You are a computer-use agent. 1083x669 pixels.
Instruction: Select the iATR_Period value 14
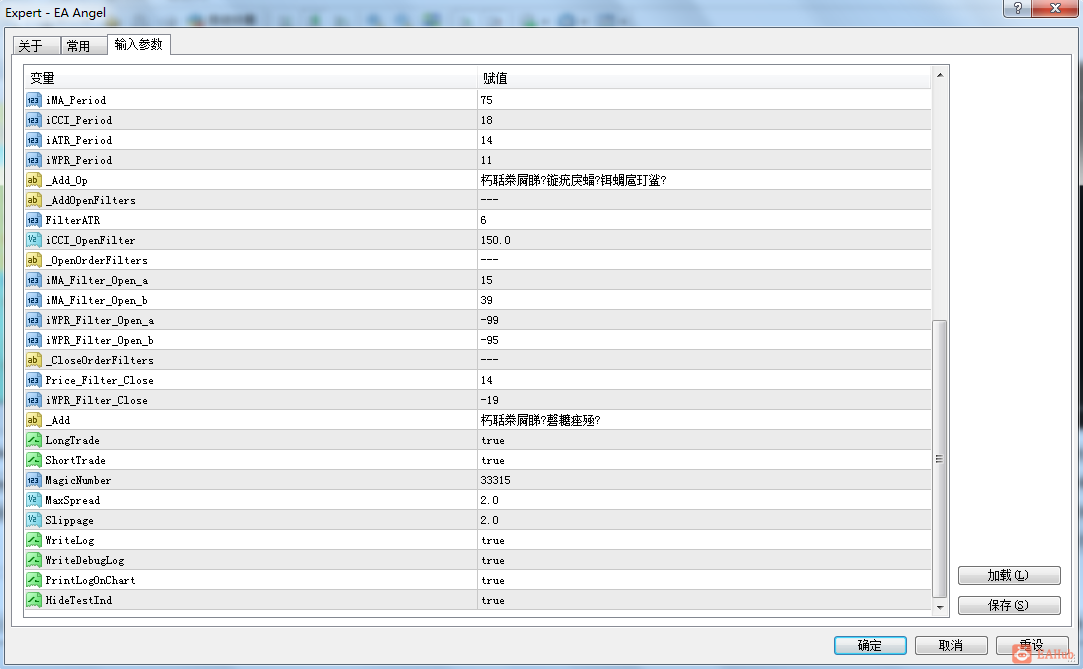487,140
